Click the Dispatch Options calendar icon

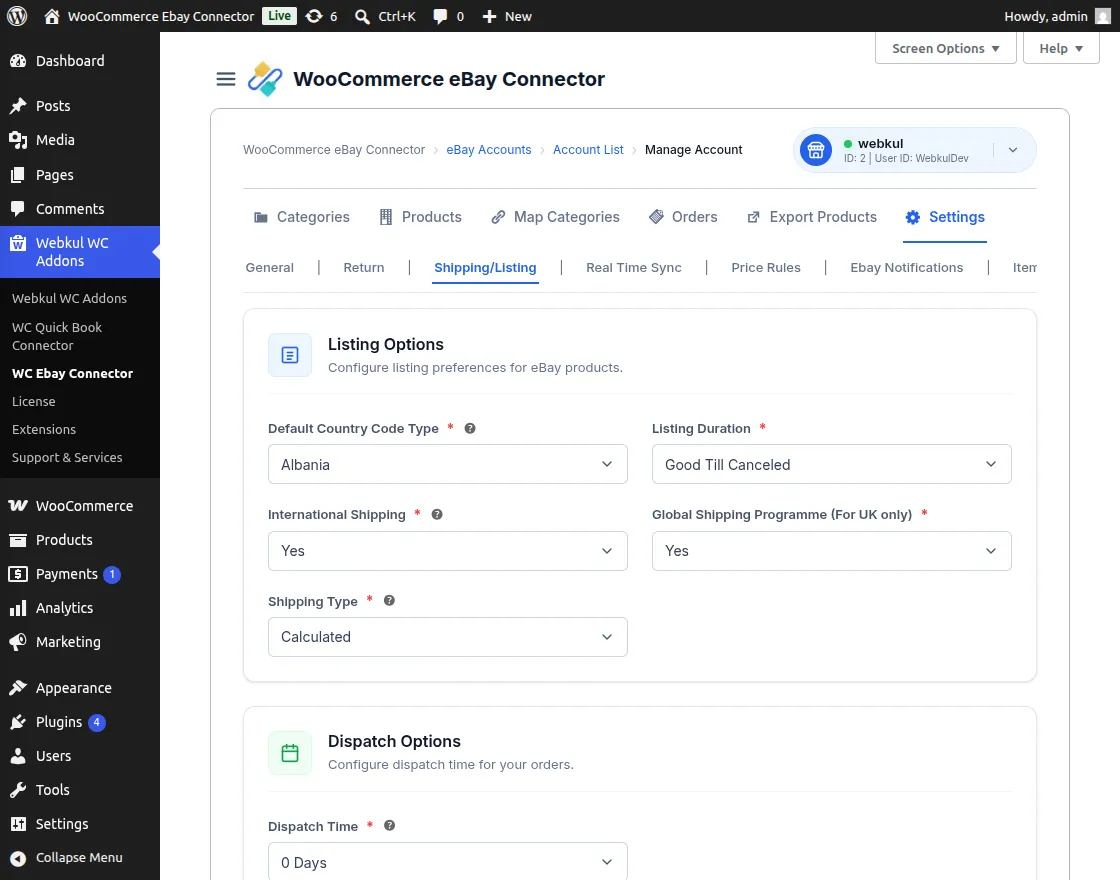pyautogui.click(x=290, y=753)
